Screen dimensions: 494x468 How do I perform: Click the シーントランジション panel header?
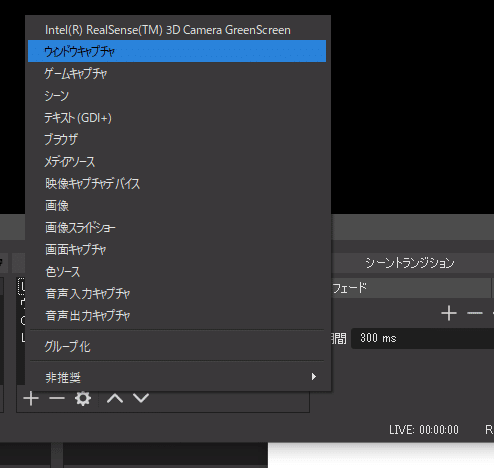410,263
